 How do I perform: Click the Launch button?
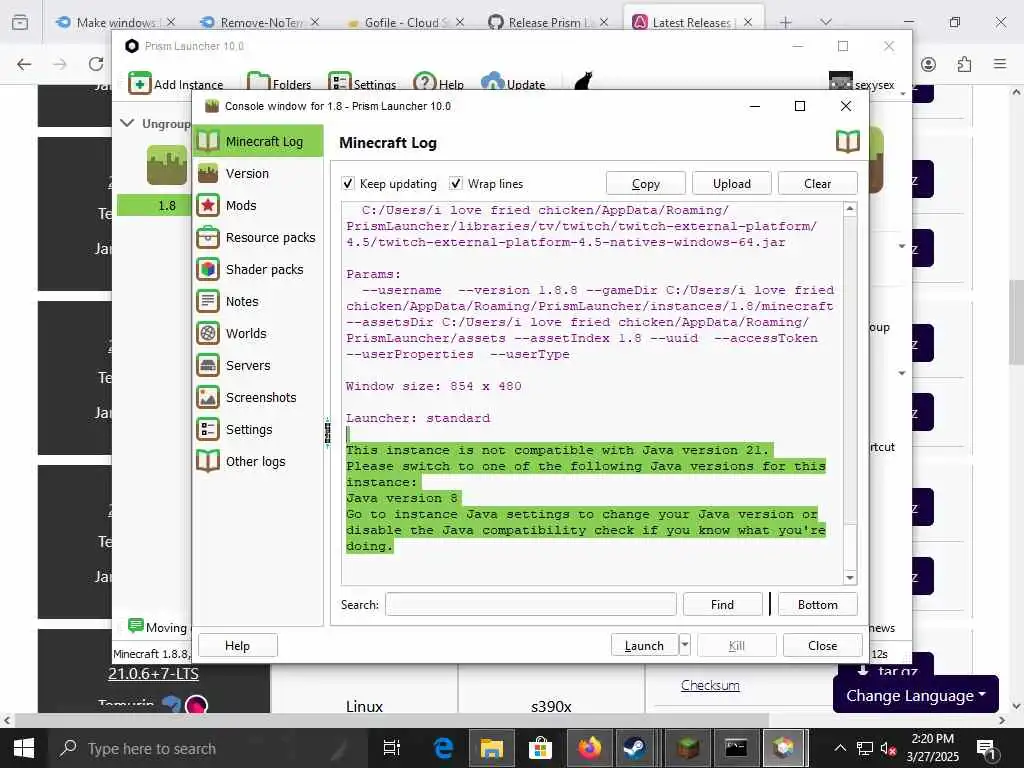point(644,645)
